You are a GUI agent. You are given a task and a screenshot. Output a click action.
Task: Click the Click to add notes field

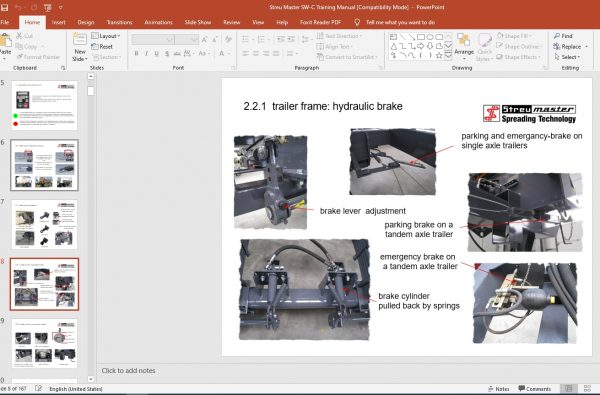128,371
